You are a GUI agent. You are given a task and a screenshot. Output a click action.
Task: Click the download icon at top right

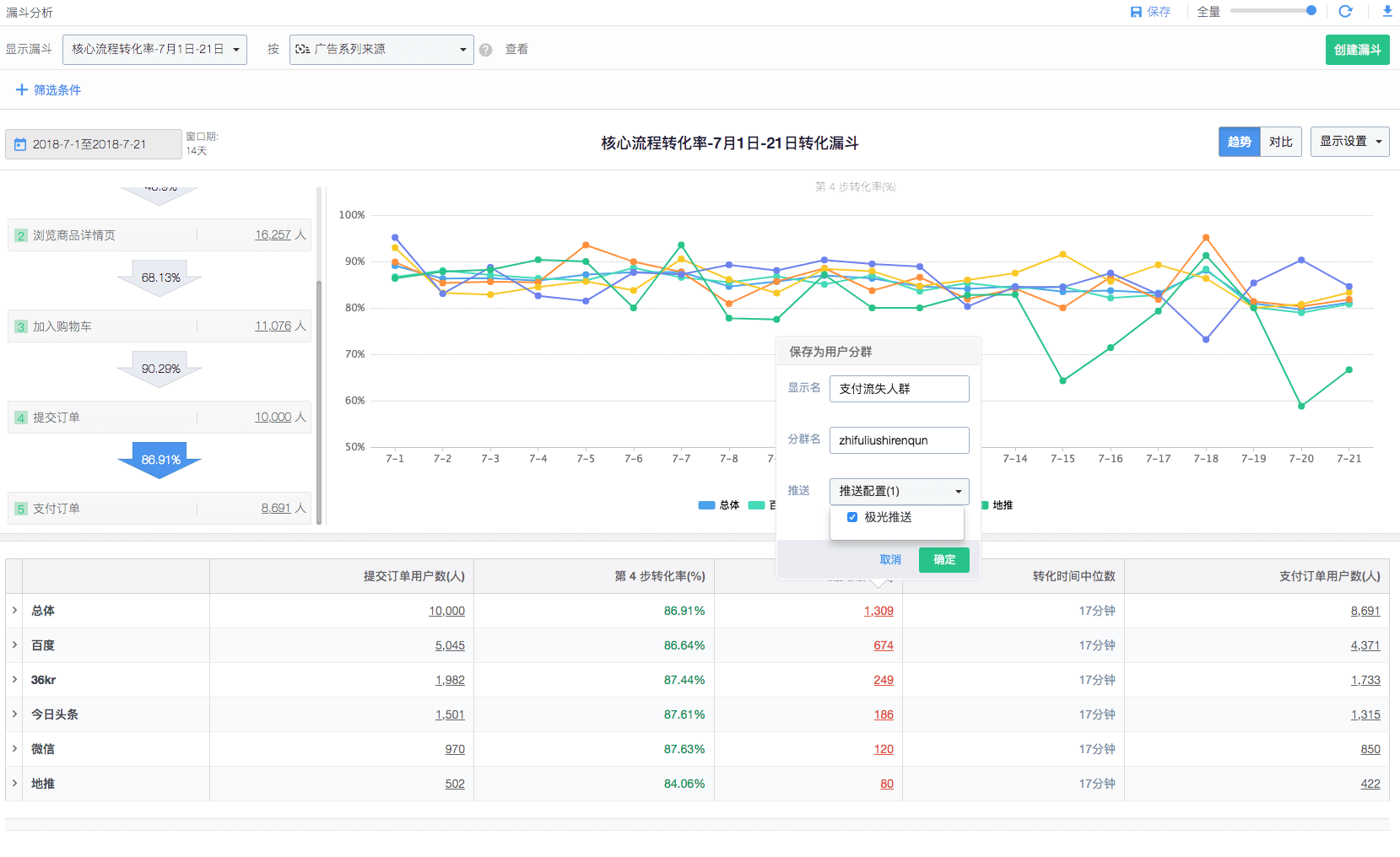coord(1387,11)
